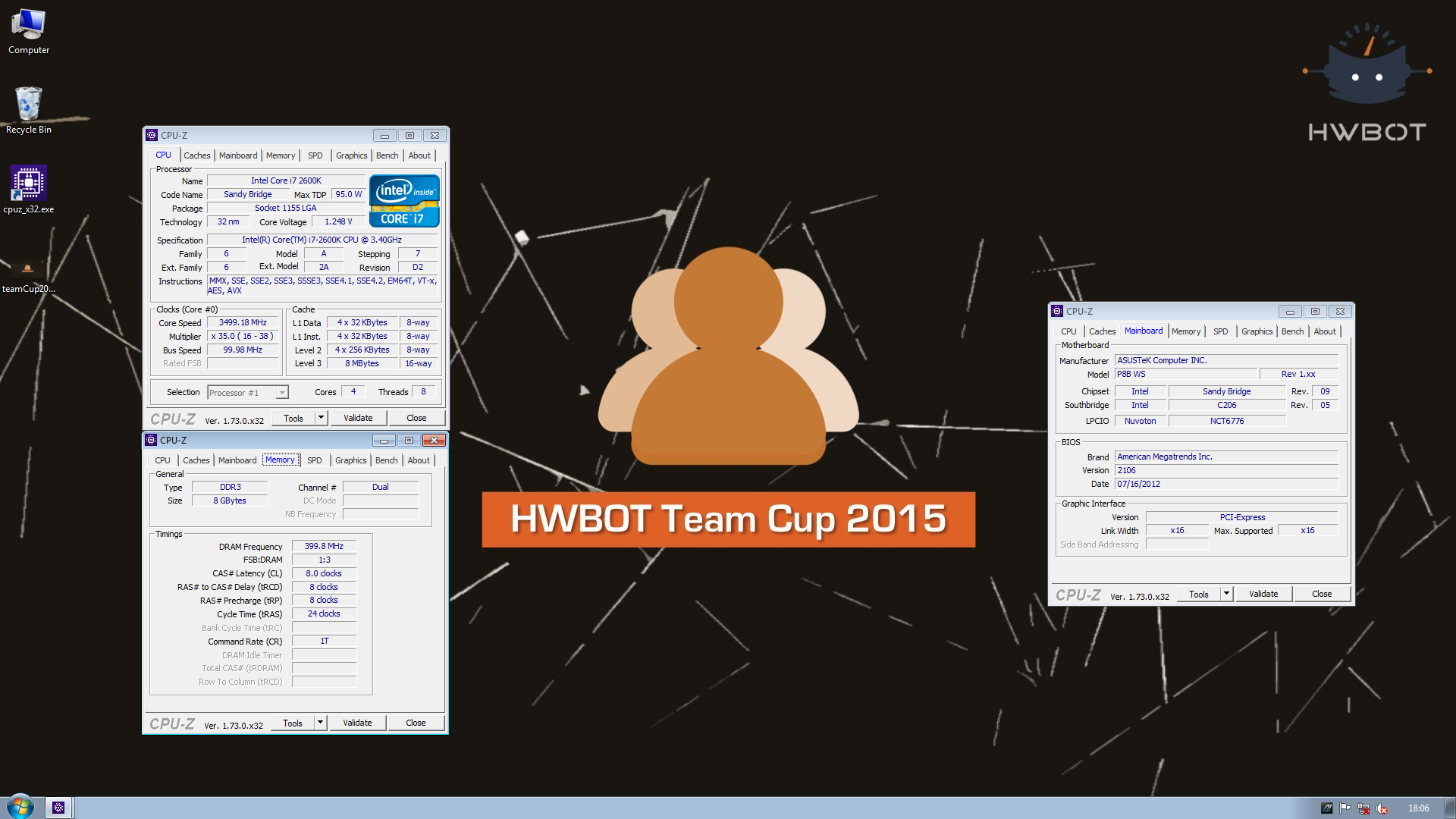This screenshot has height=819, width=1456.
Task: Click the LPCIO chip value NCT6776
Action: click(x=1227, y=421)
